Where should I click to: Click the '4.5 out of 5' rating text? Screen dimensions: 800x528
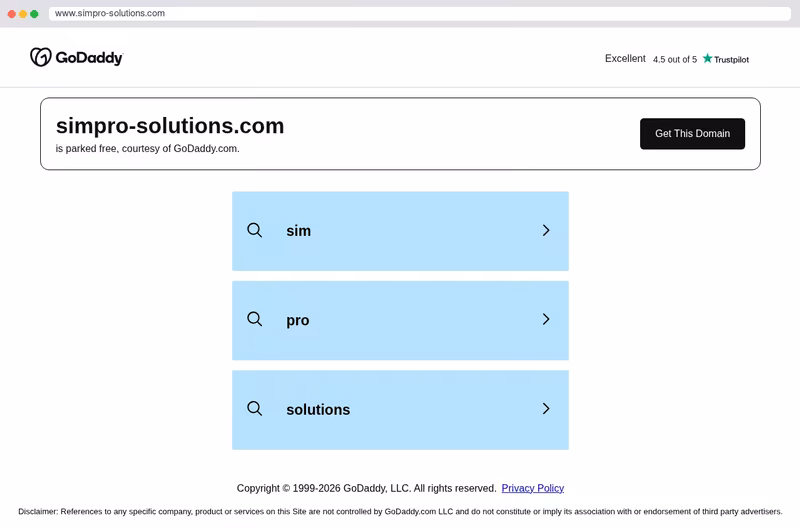(674, 60)
